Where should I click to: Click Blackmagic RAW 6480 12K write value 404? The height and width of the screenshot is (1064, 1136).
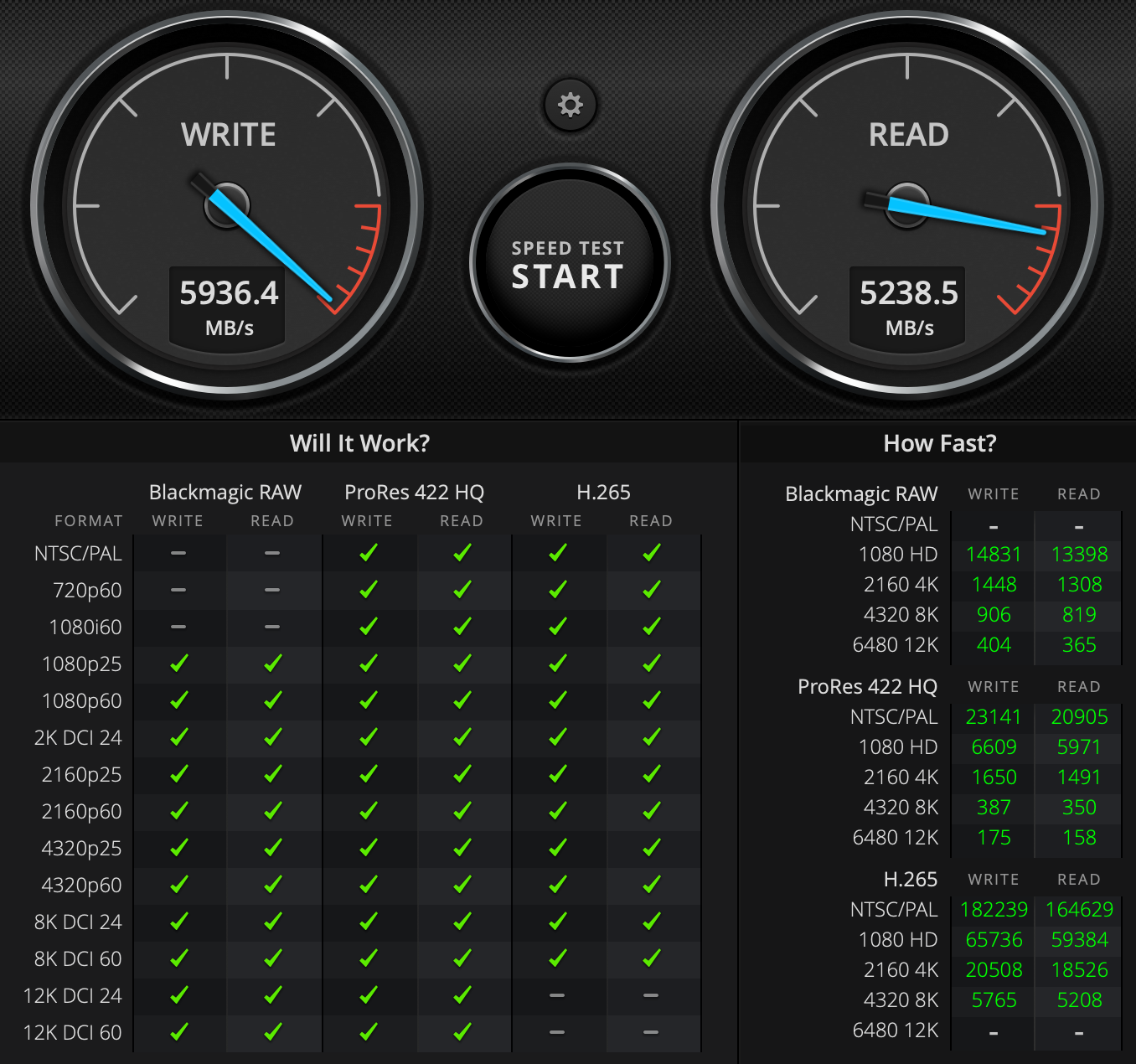click(994, 645)
